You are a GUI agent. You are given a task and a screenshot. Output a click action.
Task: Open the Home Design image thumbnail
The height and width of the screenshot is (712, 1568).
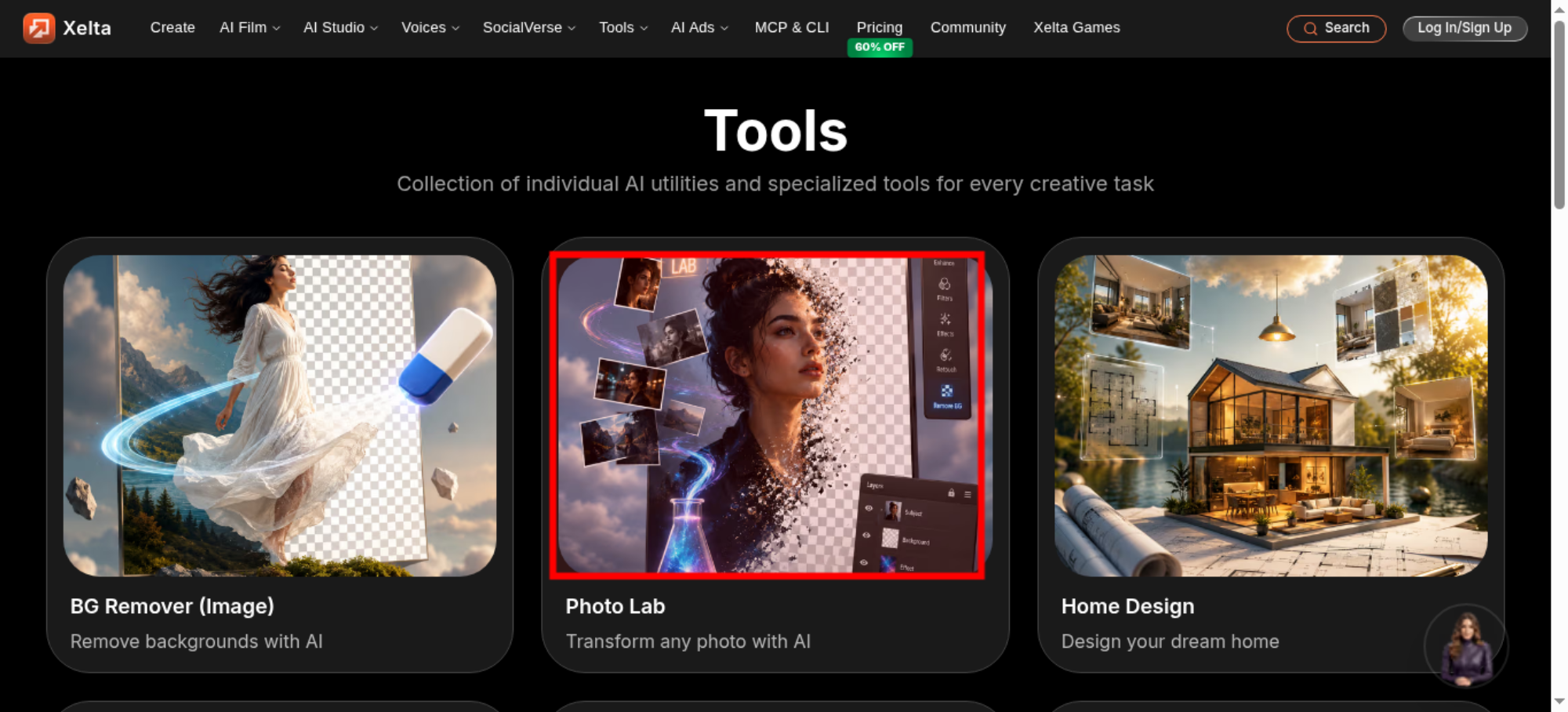(1271, 416)
